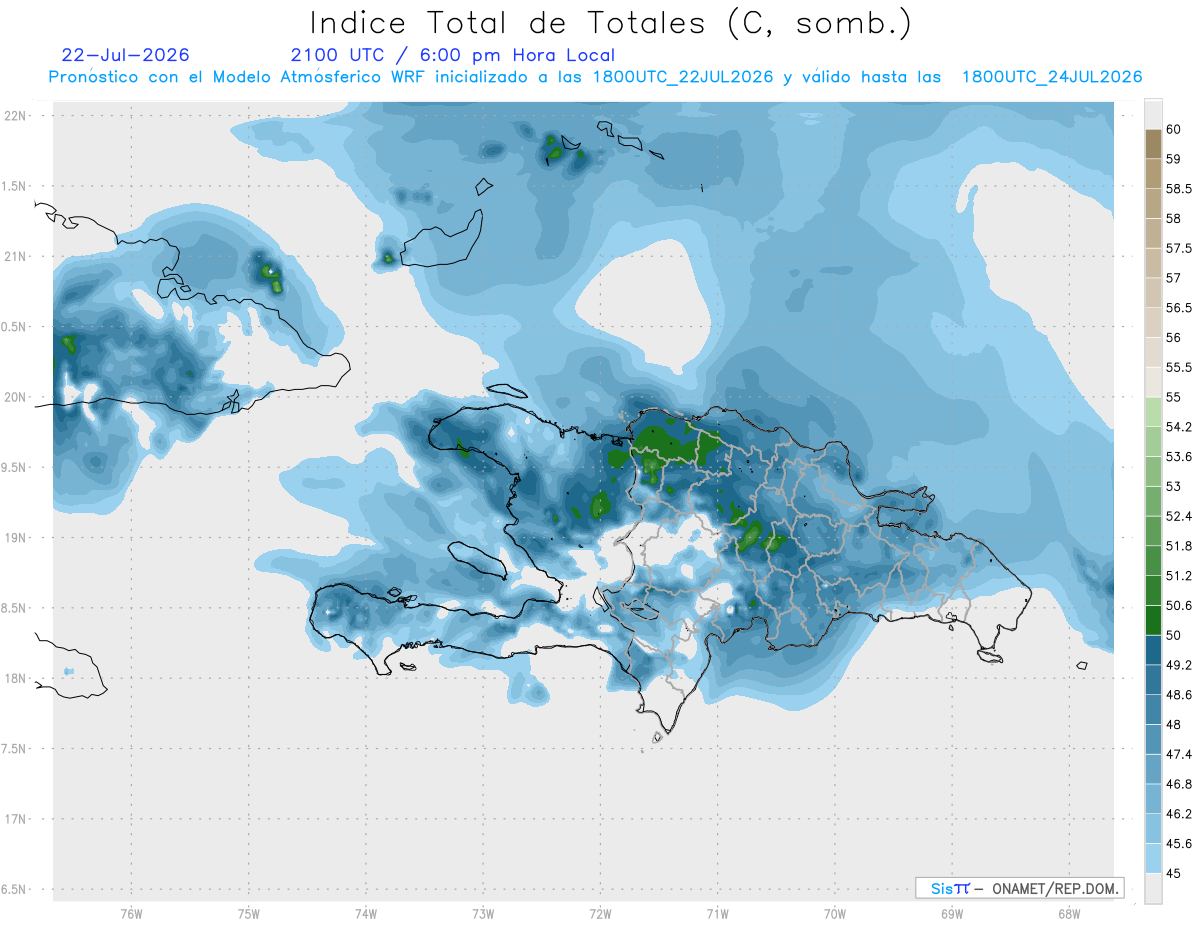Click the '76W' longitude label
This screenshot has height=927, width=1200.
[x=131, y=913]
